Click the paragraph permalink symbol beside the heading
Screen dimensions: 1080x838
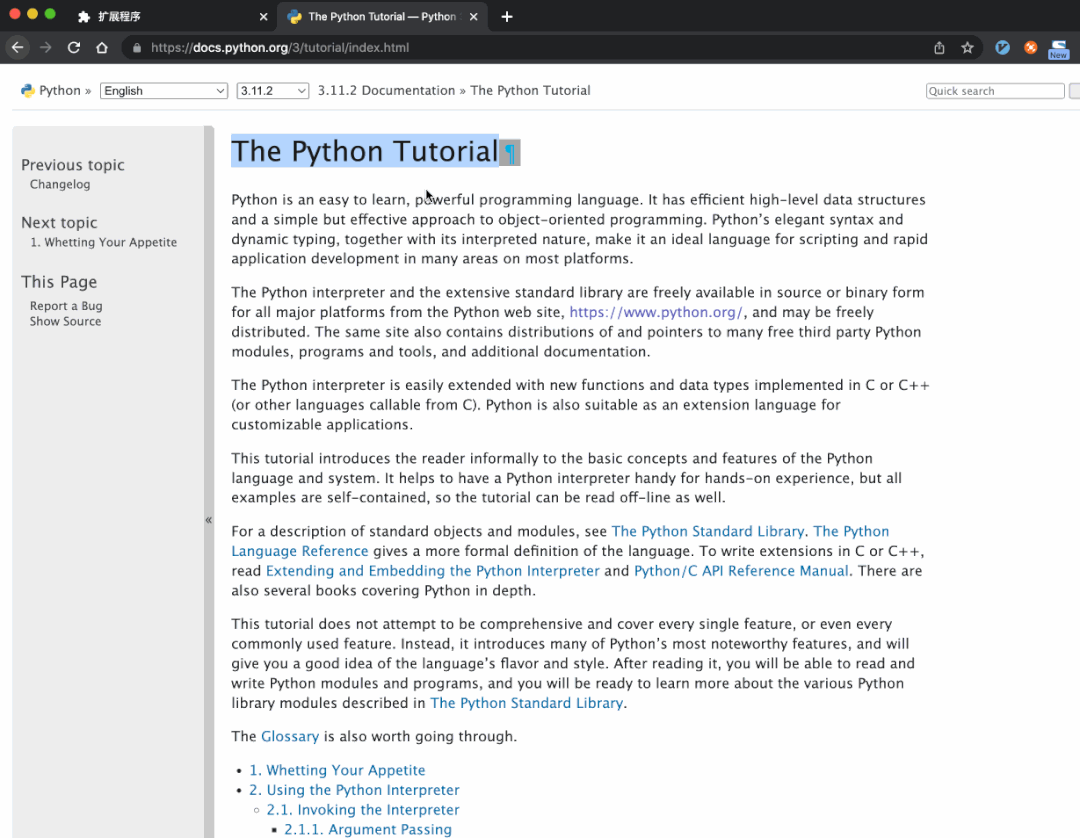(510, 152)
